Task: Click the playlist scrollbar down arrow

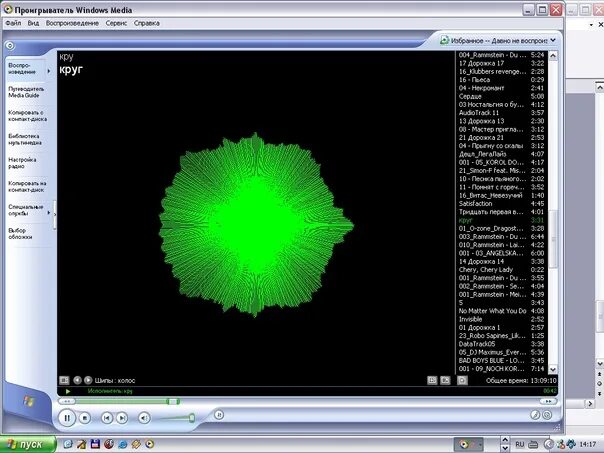Action: pyautogui.click(x=553, y=369)
